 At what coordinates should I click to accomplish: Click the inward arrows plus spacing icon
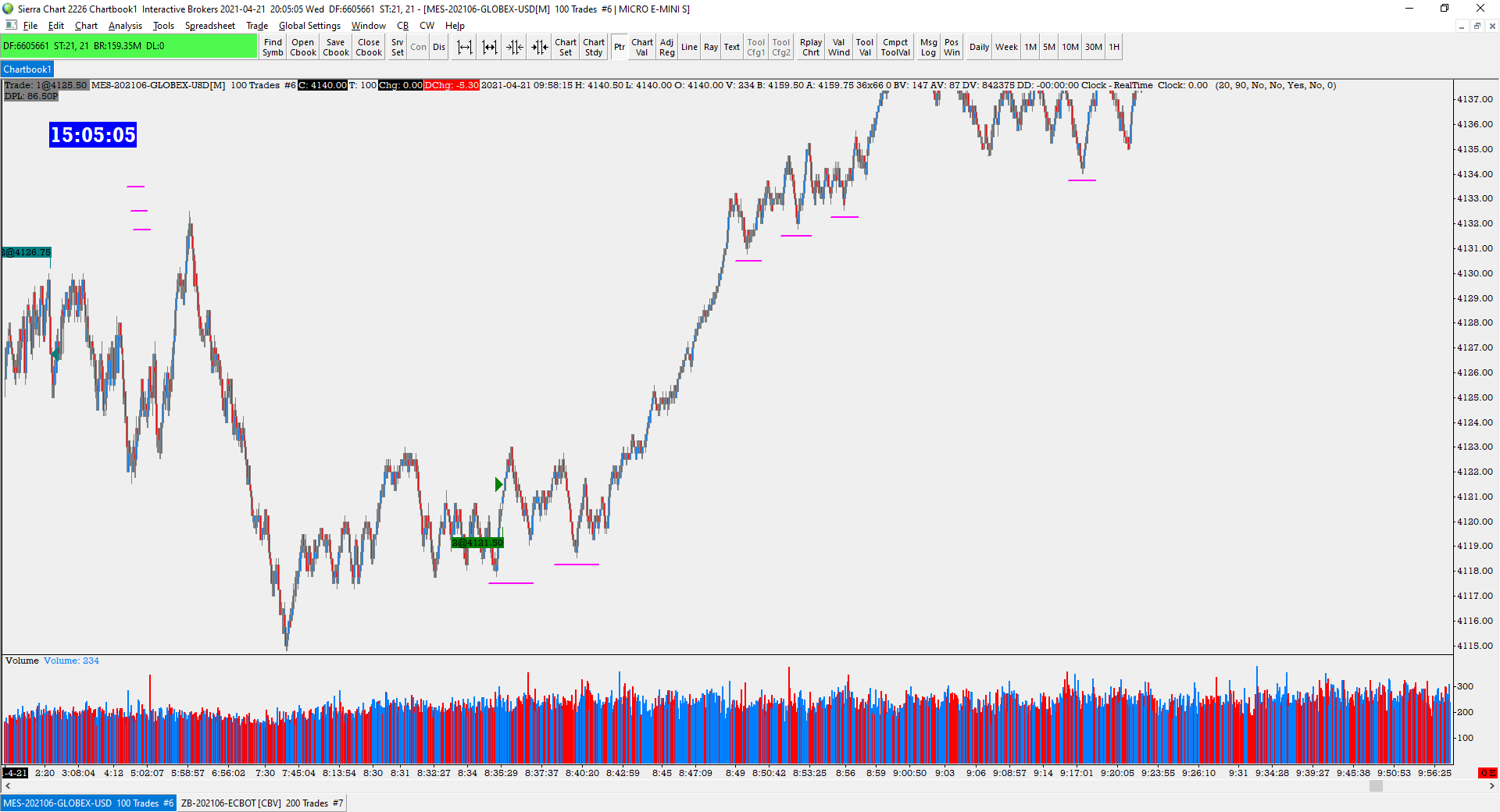(540, 47)
